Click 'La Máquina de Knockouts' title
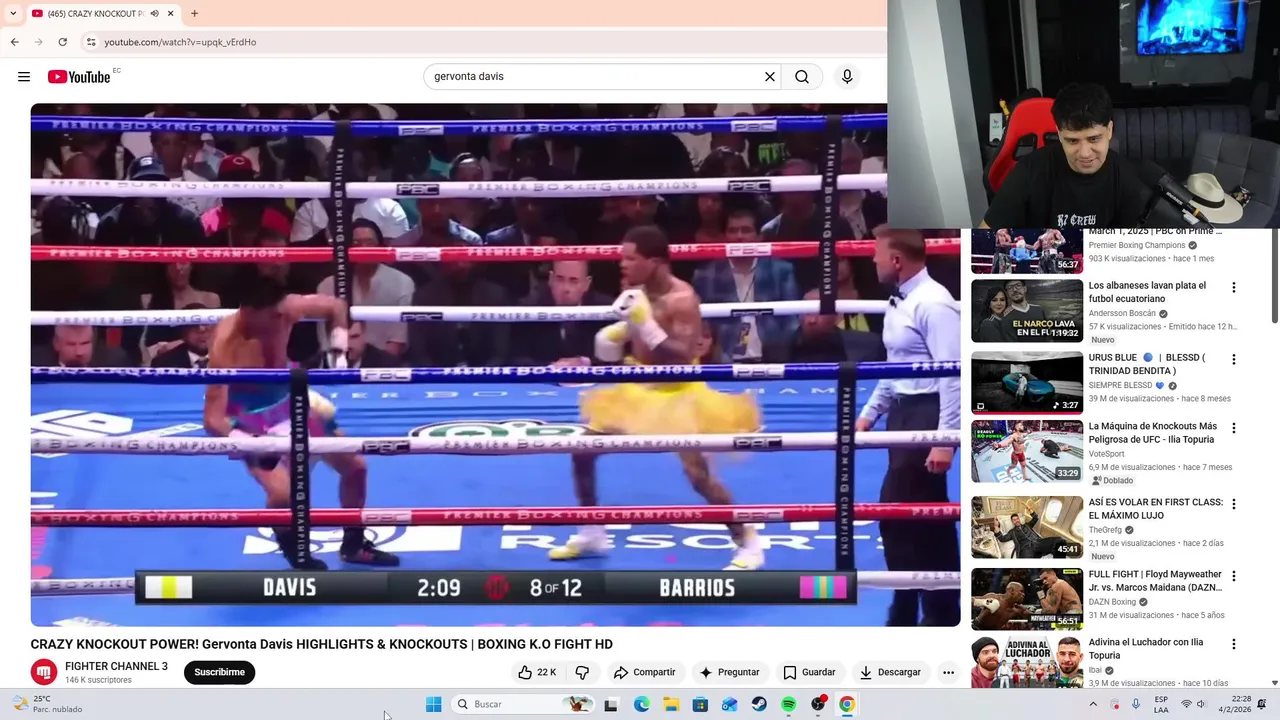Image resolution: width=1280 pixels, height=720 pixels. click(x=1153, y=433)
